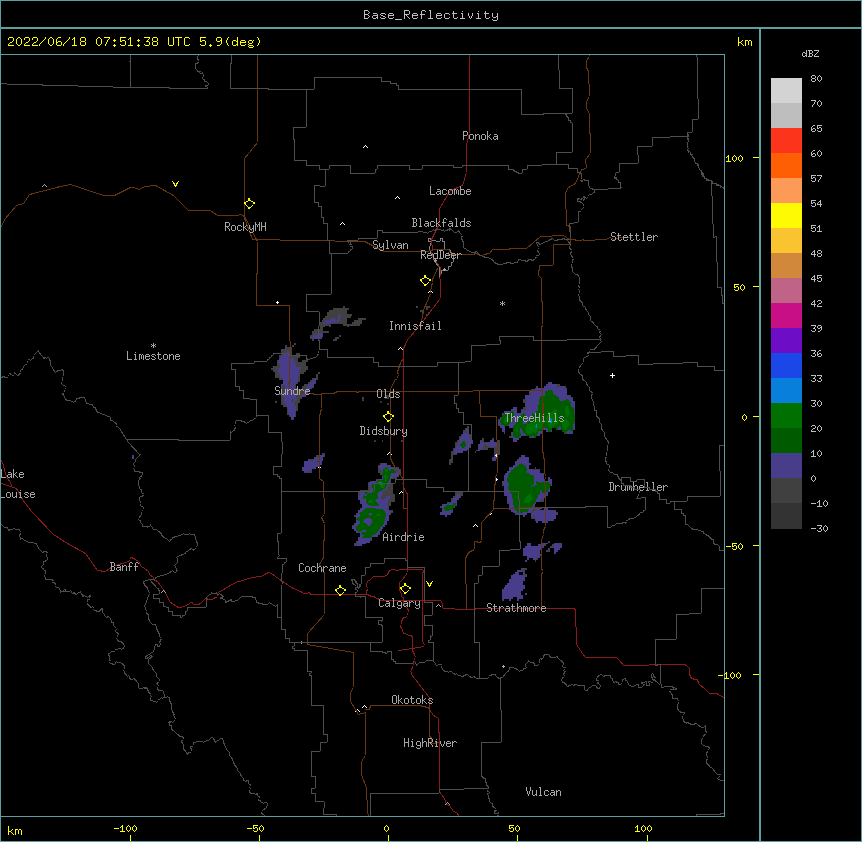Click the Innisfail city label

point(415,326)
